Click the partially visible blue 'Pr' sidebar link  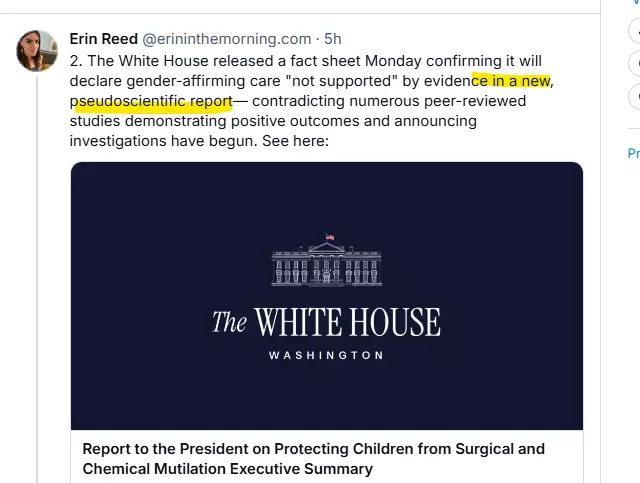(x=633, y=153)
